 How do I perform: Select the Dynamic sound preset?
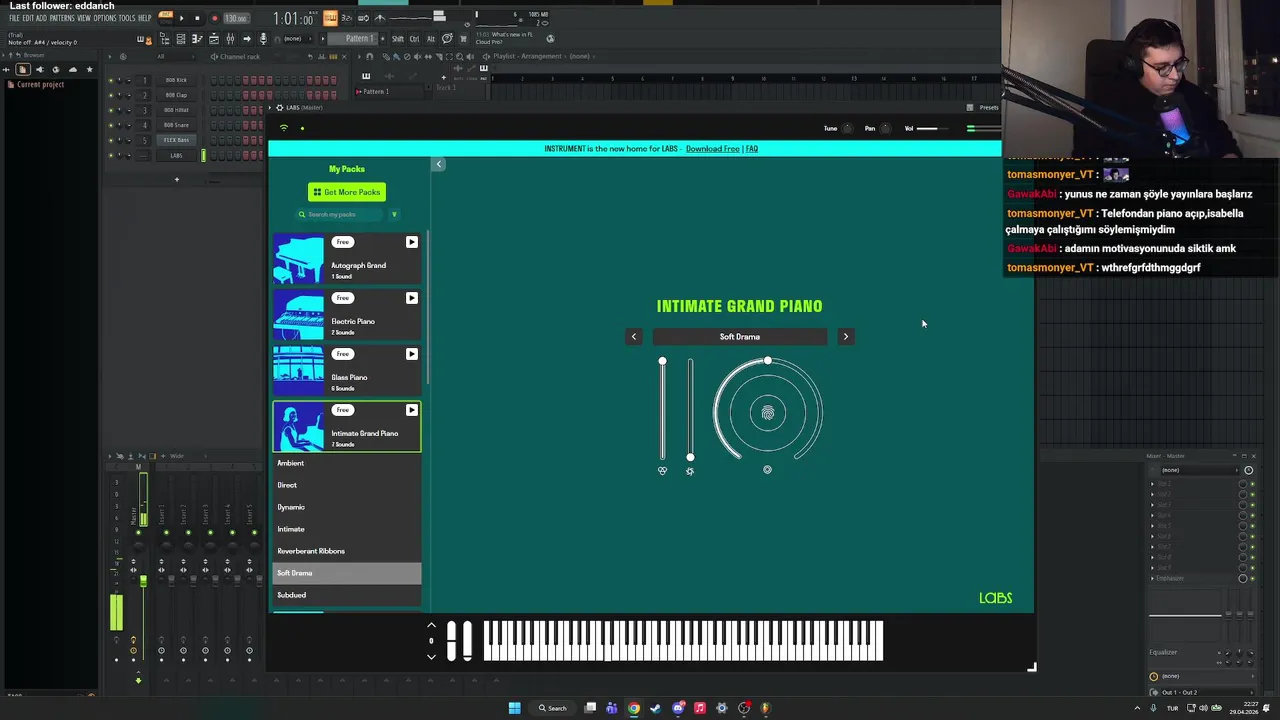click(x=347, y=507)
